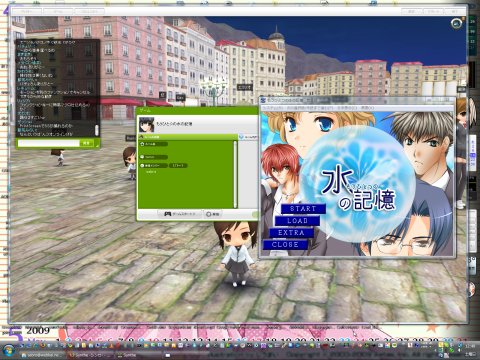Click START in the visual novel title screen
Screen dimensions: 480x360
[x=303, y=209]
